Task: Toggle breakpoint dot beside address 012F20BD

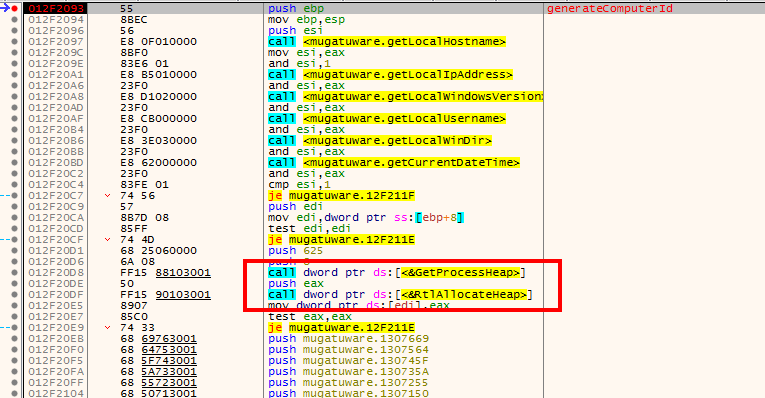Action: coord(15,162)
